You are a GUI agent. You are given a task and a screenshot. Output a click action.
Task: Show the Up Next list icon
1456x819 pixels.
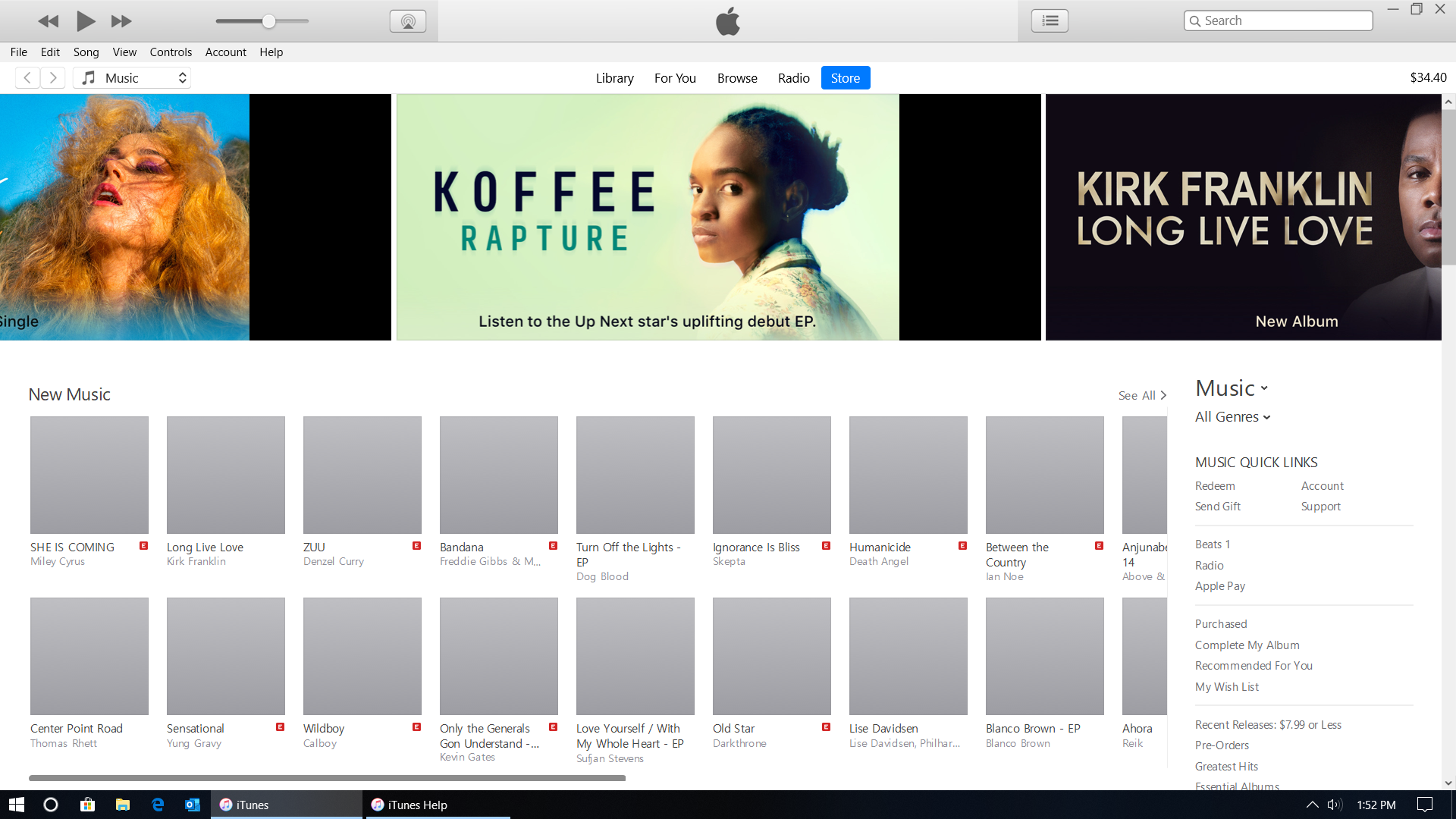(1050, 21)
